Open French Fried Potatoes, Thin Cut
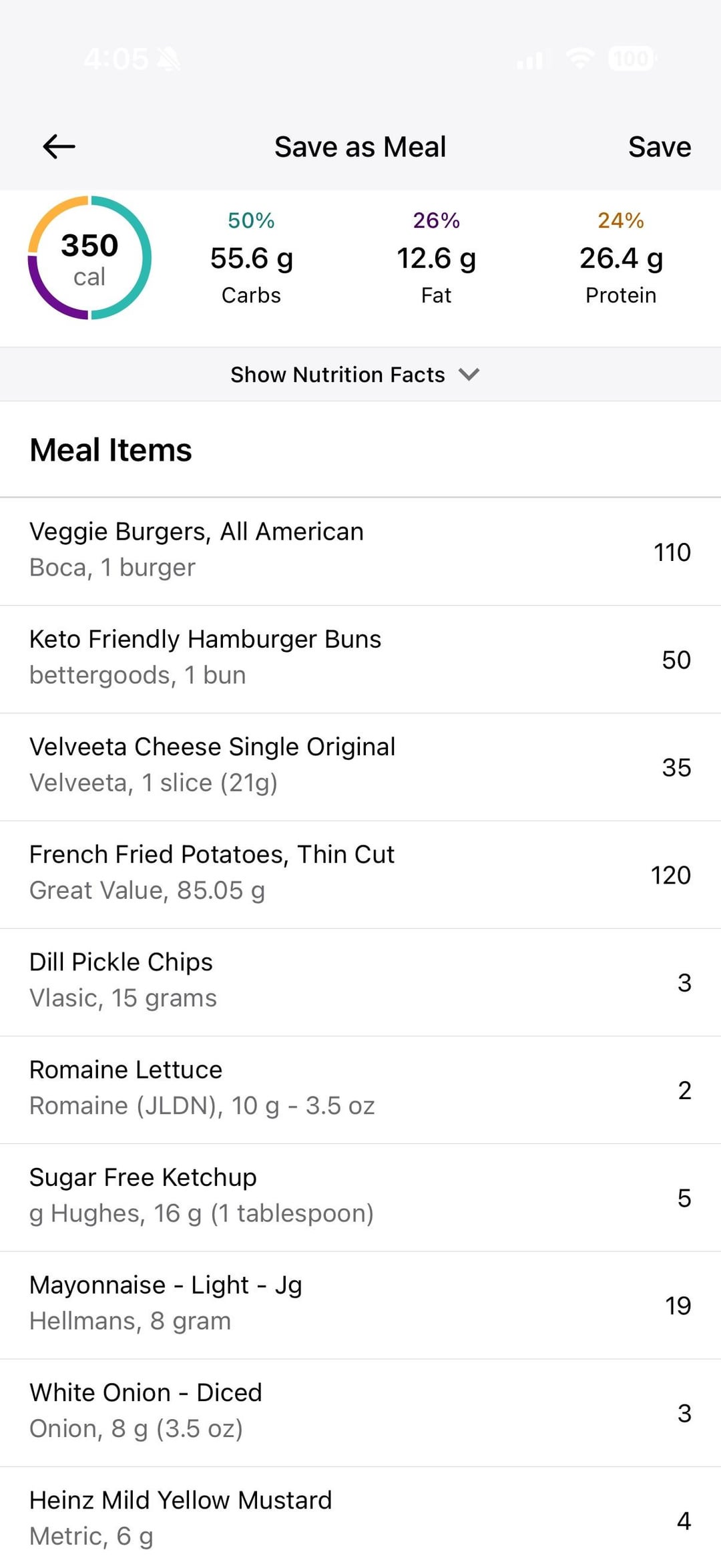This screenshot has width=721, height=1568. [360, 874]
